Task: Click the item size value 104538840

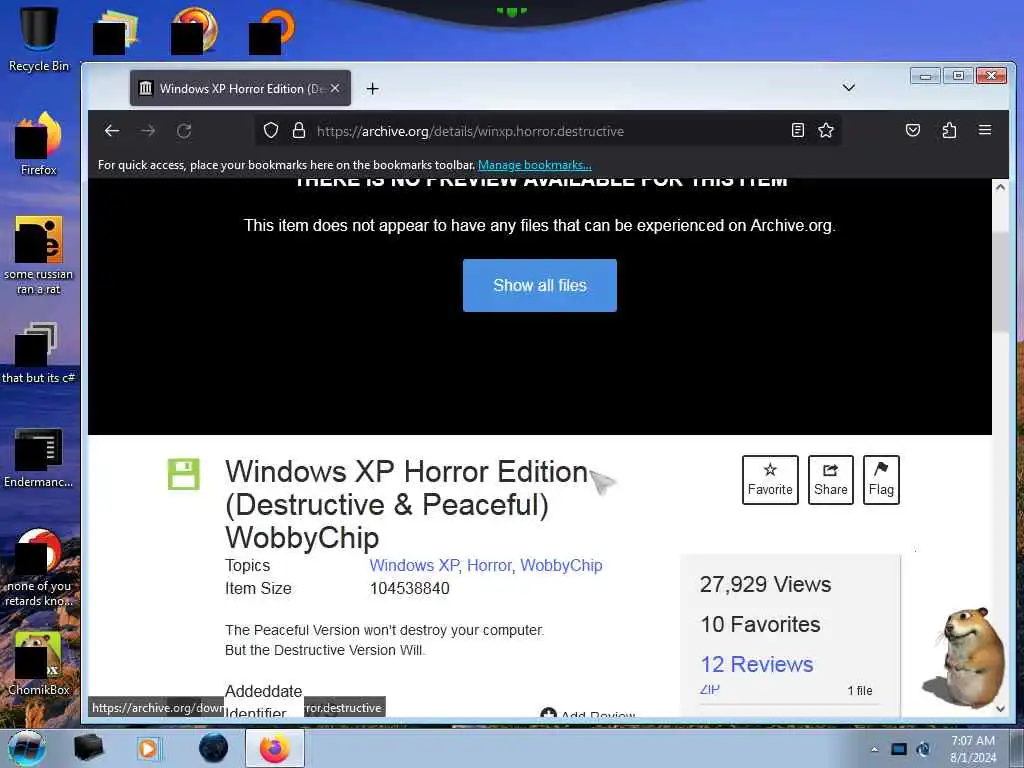Action: (409, 588)
